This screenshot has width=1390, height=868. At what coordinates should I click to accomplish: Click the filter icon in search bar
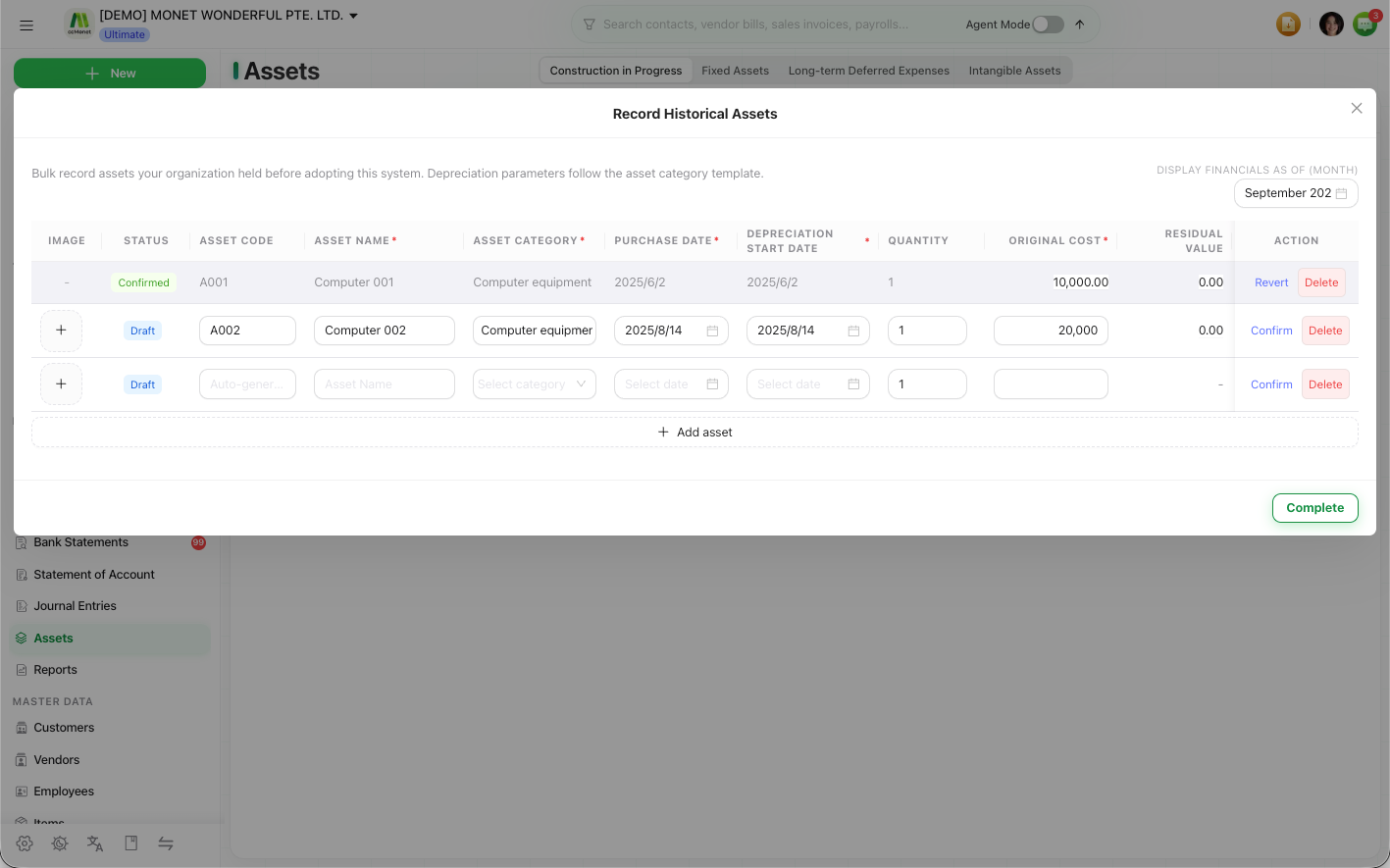590,25
